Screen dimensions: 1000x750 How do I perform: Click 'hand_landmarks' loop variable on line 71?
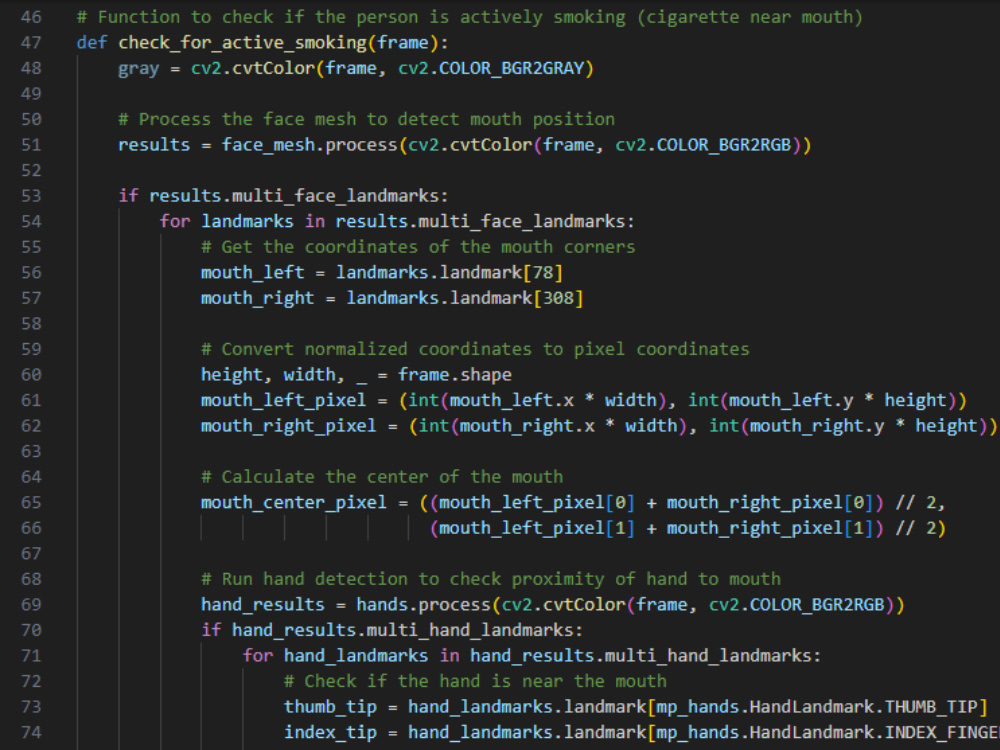[x=356, y=656]
